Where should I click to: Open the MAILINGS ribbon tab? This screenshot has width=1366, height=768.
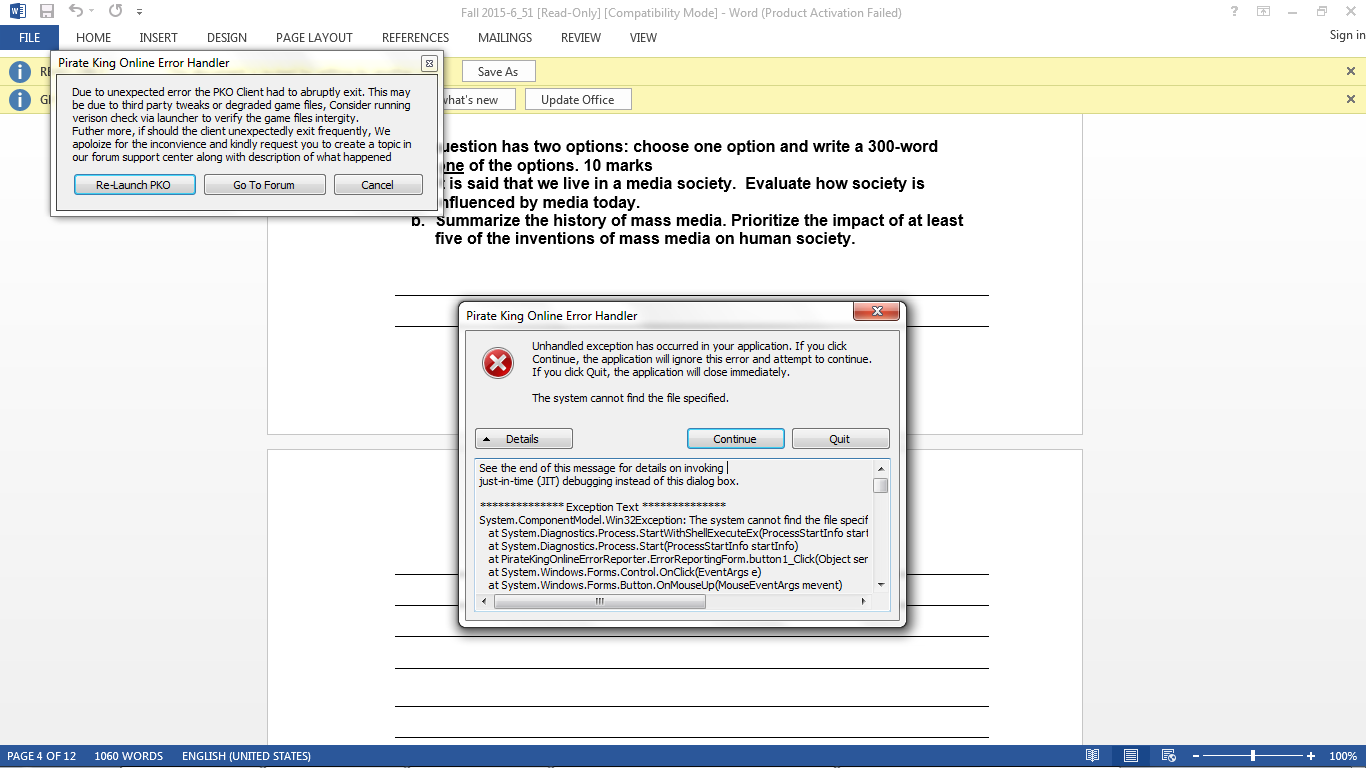[505, 38]
